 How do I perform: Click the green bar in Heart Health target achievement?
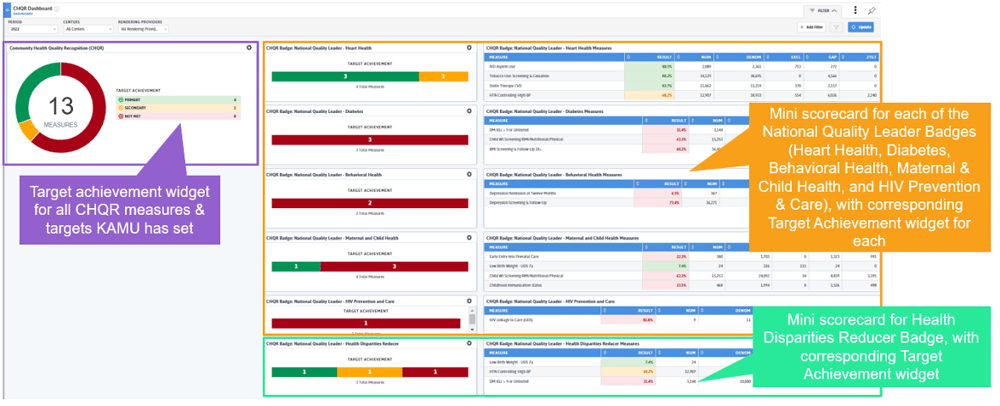click(345, 76)
